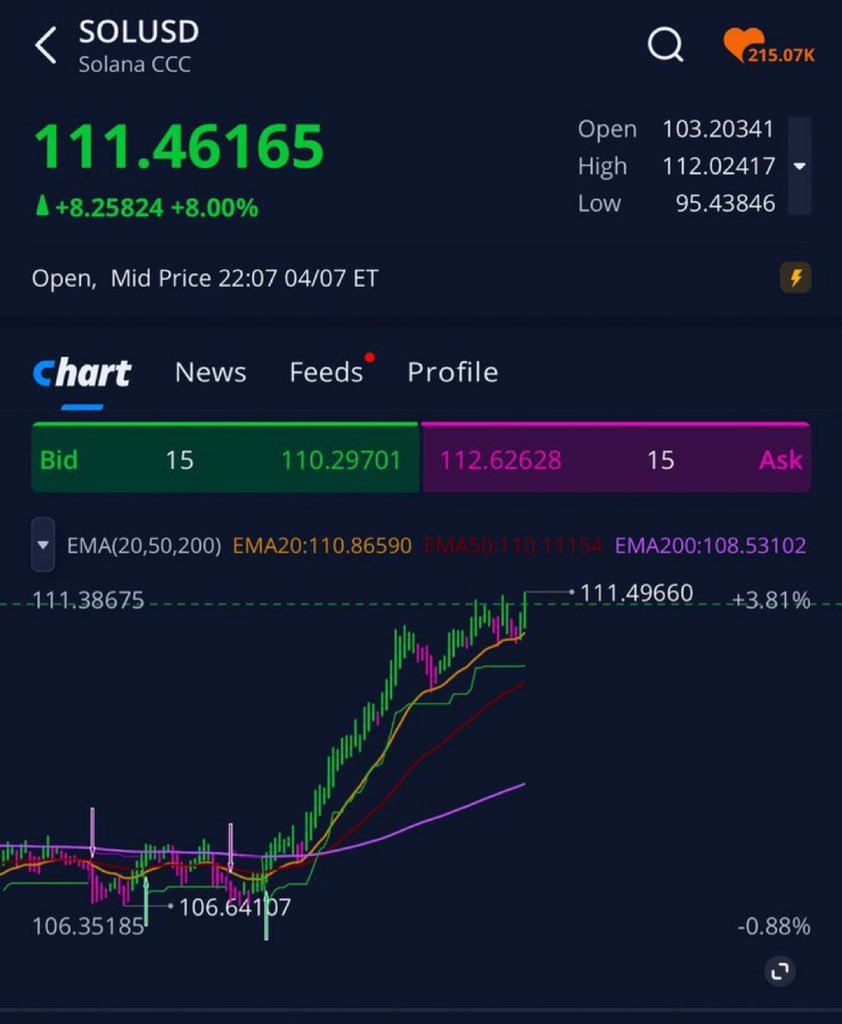This screenshot has height=1024, width=842.
Task: Click the 111.38675 price axis label
Action: pyautogui.click(x=88, y=600)
